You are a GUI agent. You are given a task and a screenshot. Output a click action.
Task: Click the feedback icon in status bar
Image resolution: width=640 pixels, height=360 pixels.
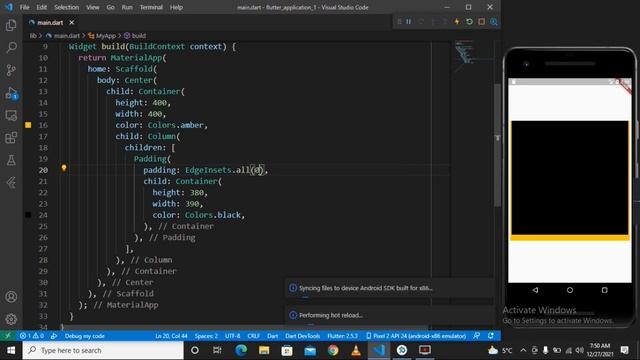tap(477, 336)
